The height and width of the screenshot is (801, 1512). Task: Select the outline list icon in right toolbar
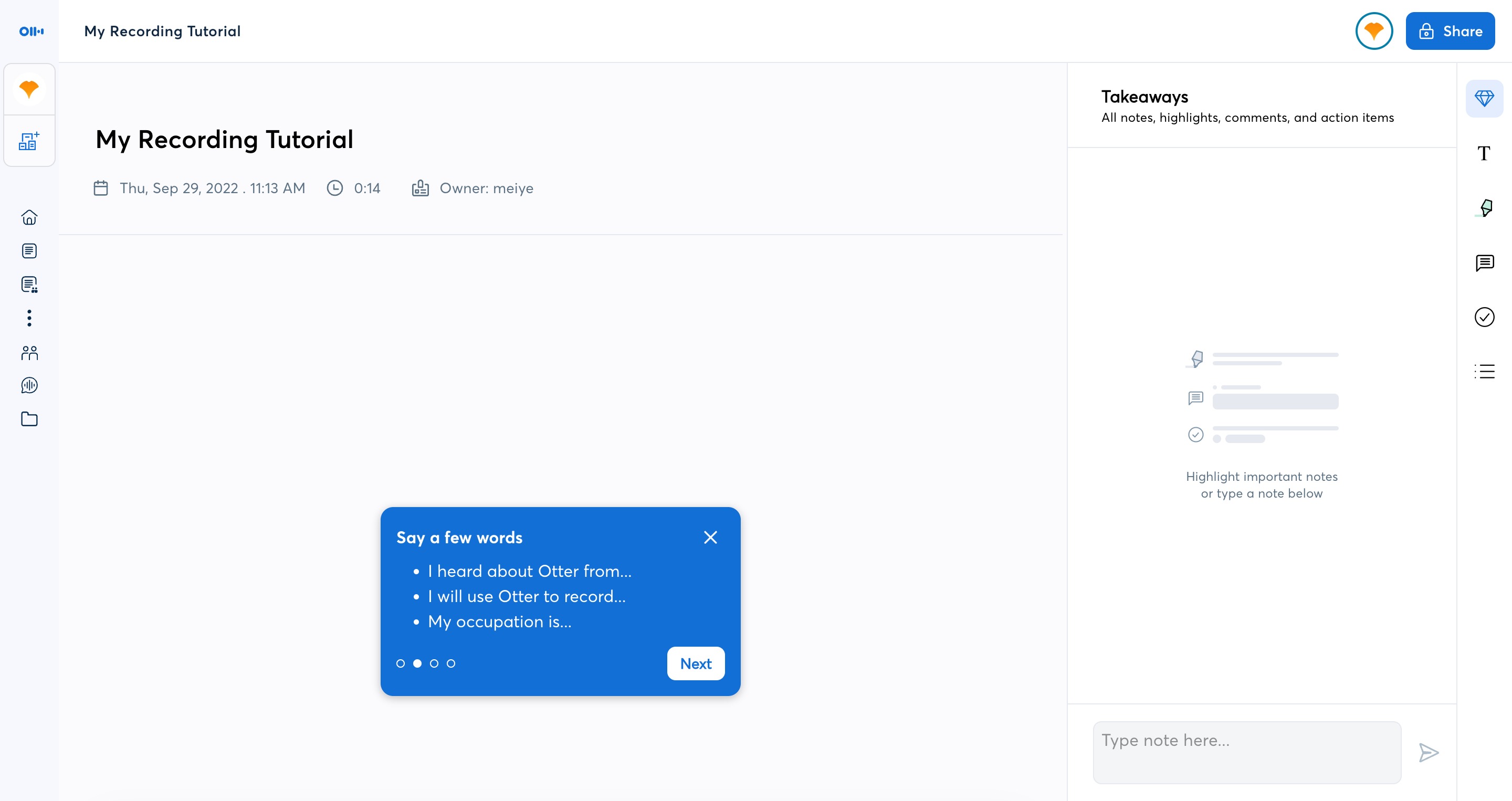coord(1484,372)
